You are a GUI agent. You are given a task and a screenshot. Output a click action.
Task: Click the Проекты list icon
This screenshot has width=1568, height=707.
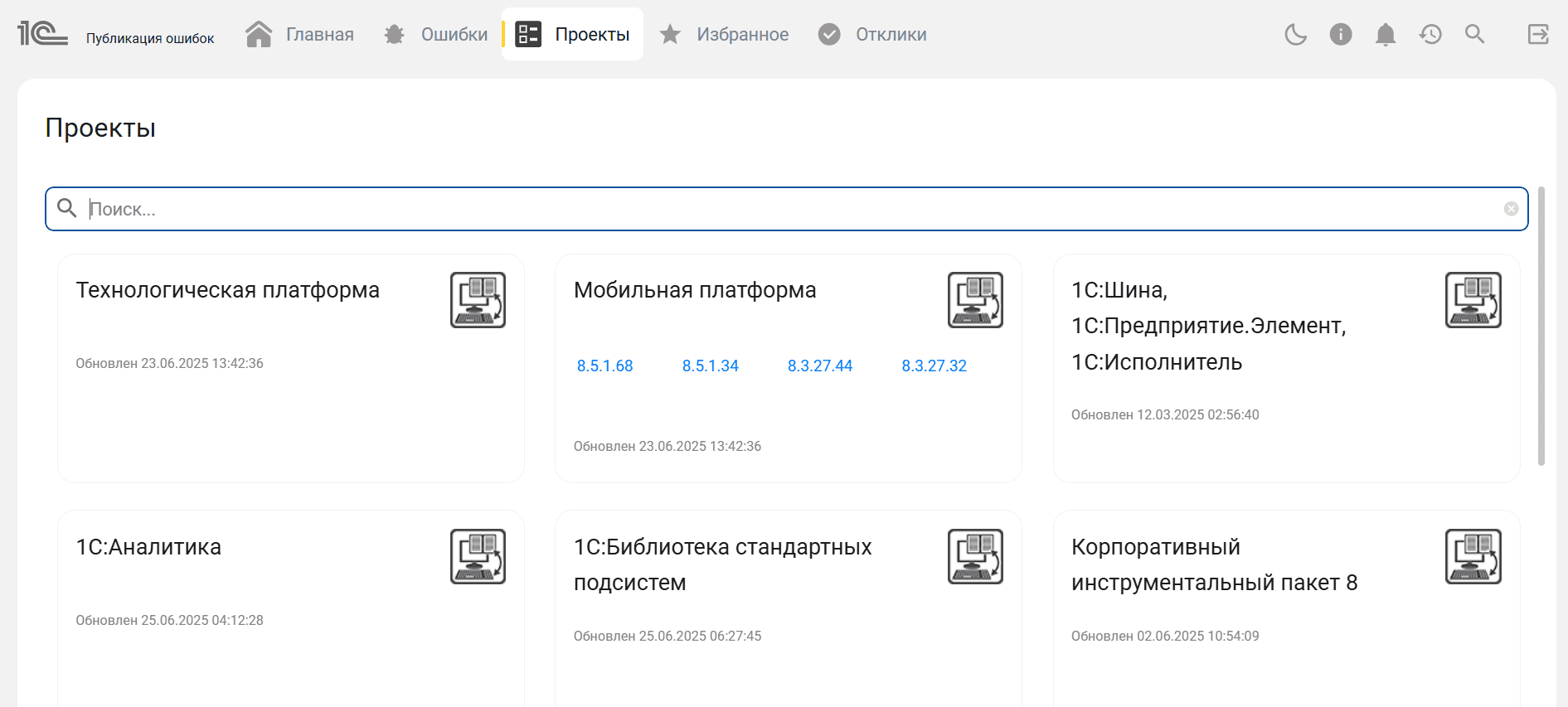(528, 34)
